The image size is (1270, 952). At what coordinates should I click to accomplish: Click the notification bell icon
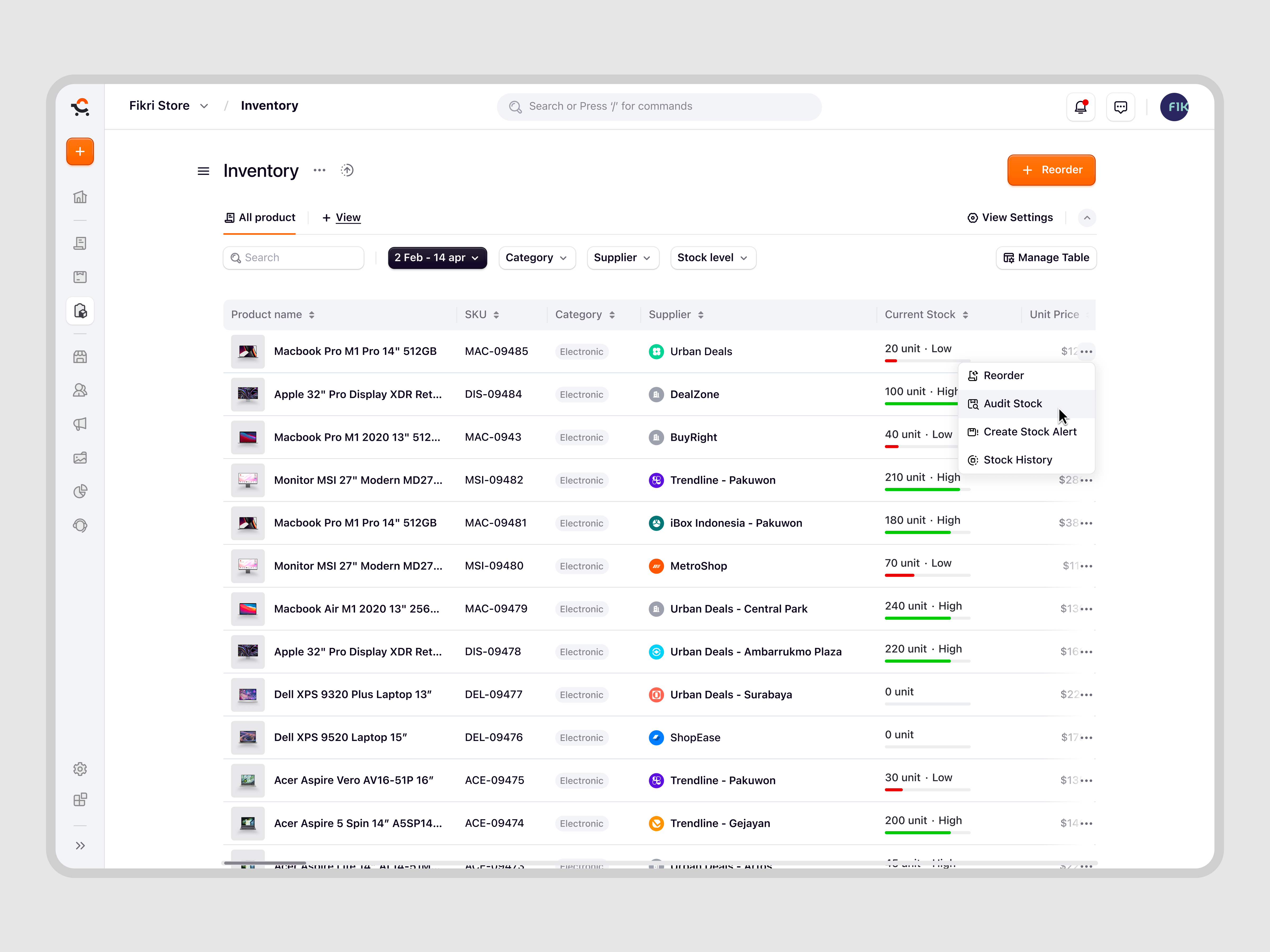1081,107
